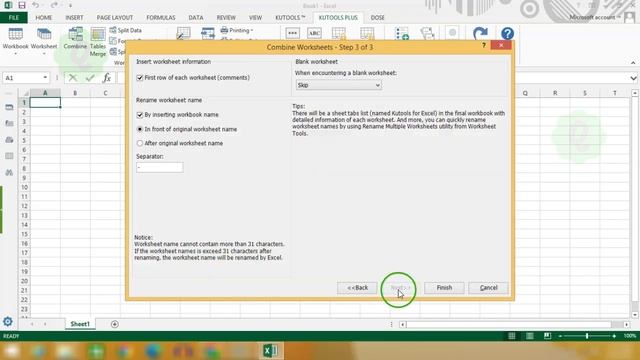Click the Excel icon in the taskbar
Image resolution: width=640 pixels, height=360 pixels.
270,351
